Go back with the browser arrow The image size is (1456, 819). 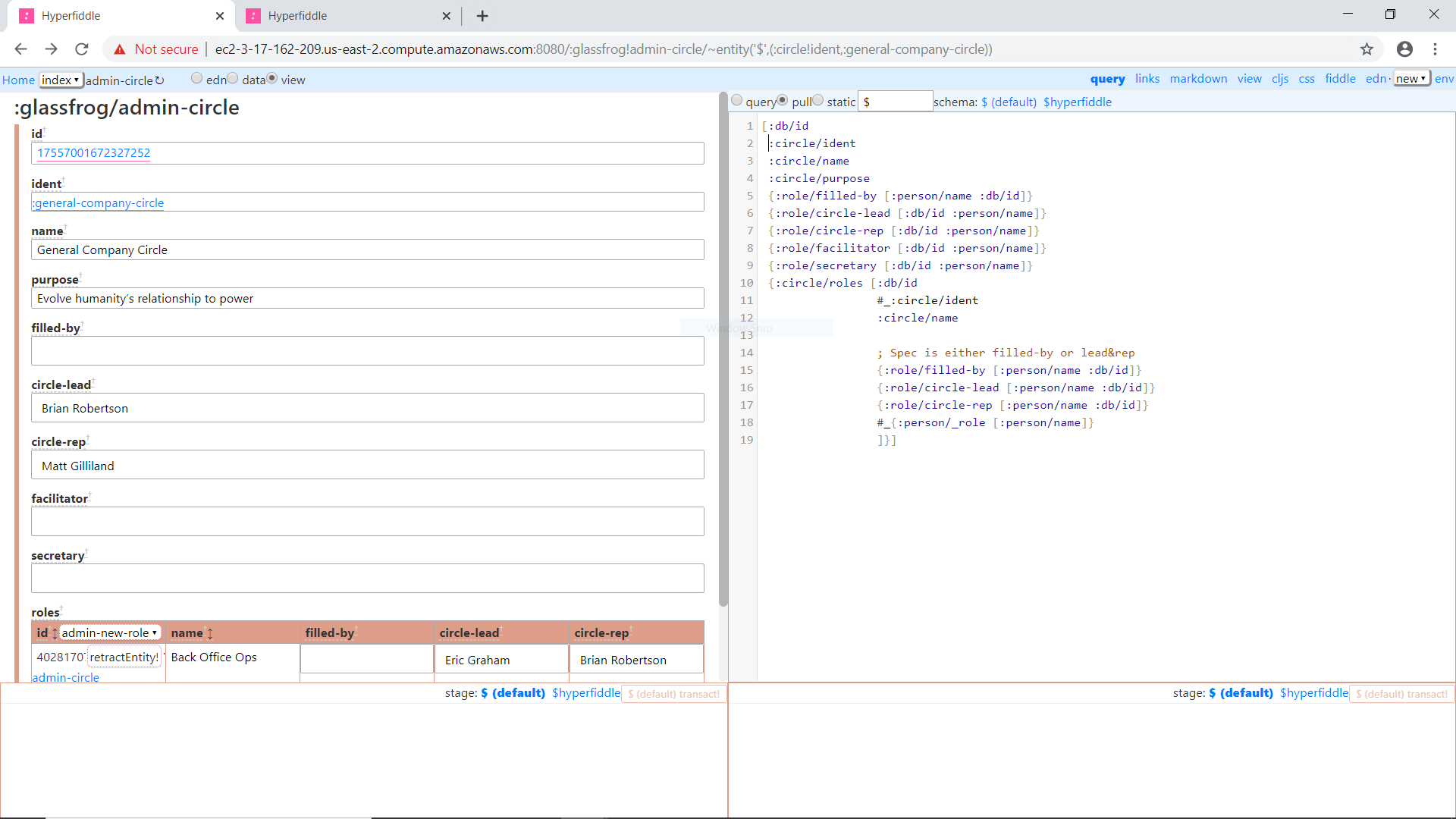20,49
